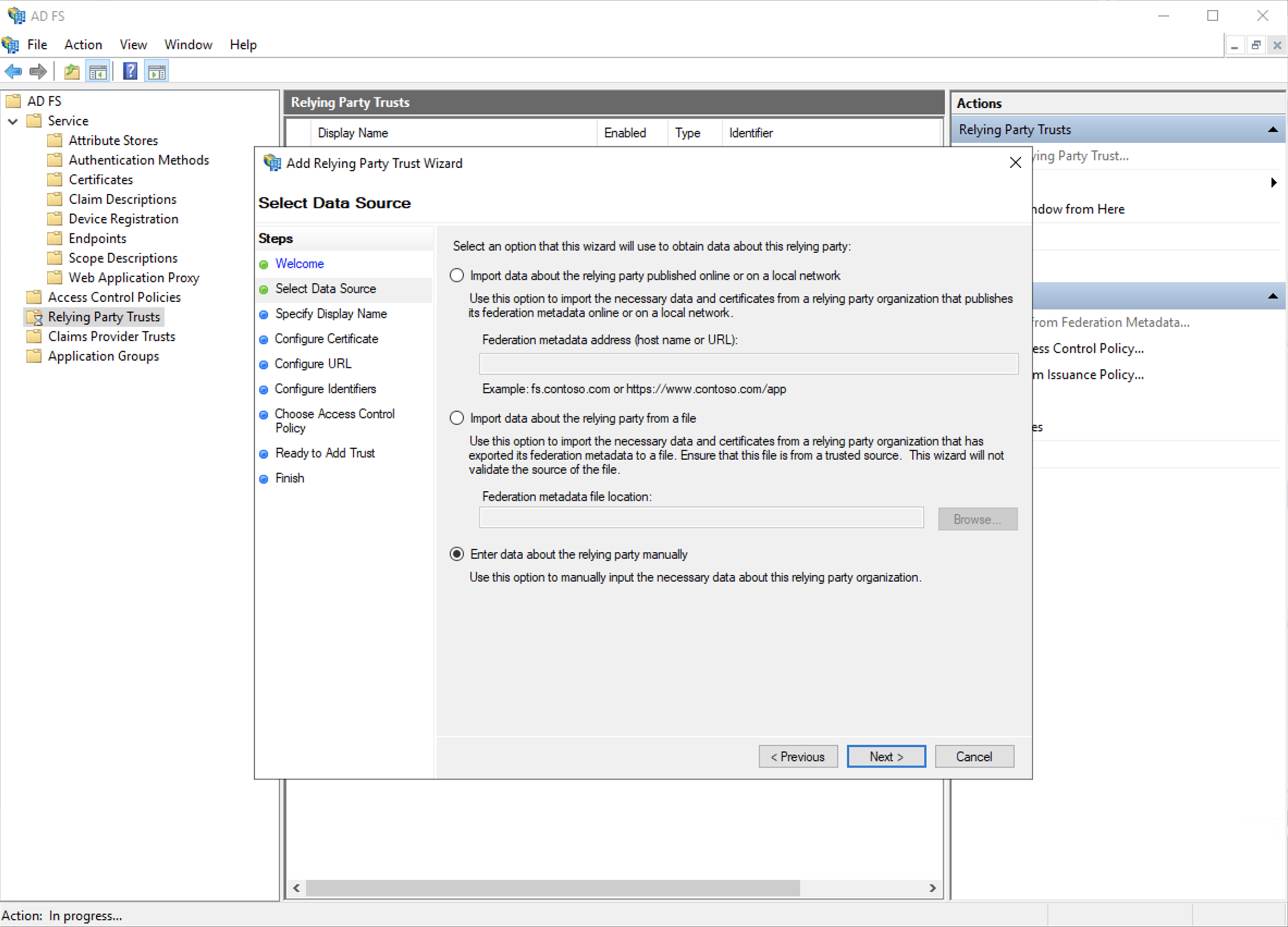
Task: Click Update from Federation Metadata action
Action: [1112, 322]
